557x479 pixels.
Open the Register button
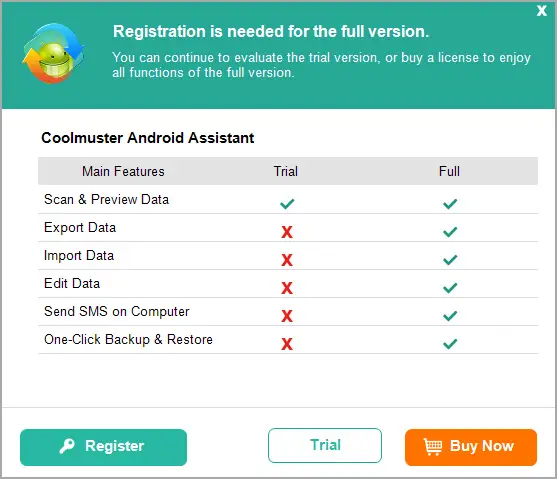[x=103, y=447]
